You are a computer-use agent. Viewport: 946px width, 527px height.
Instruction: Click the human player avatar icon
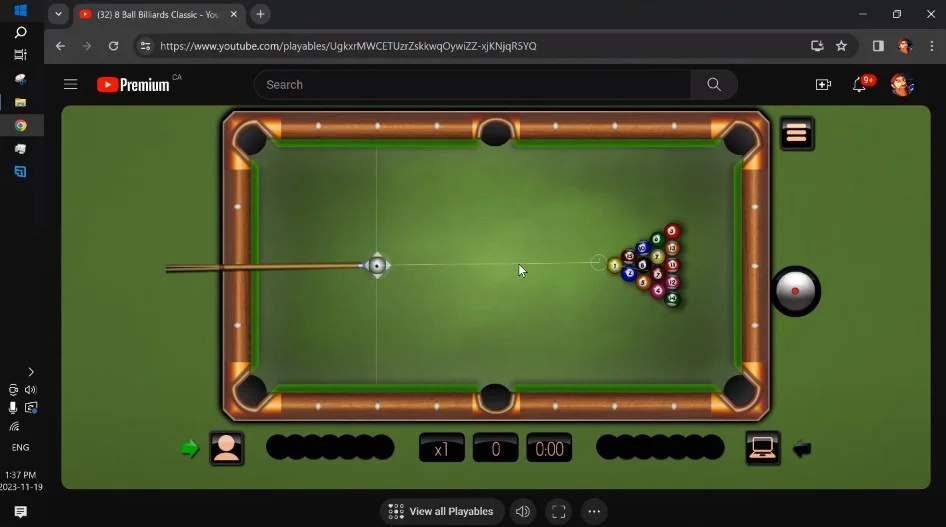tap(227, 448)
